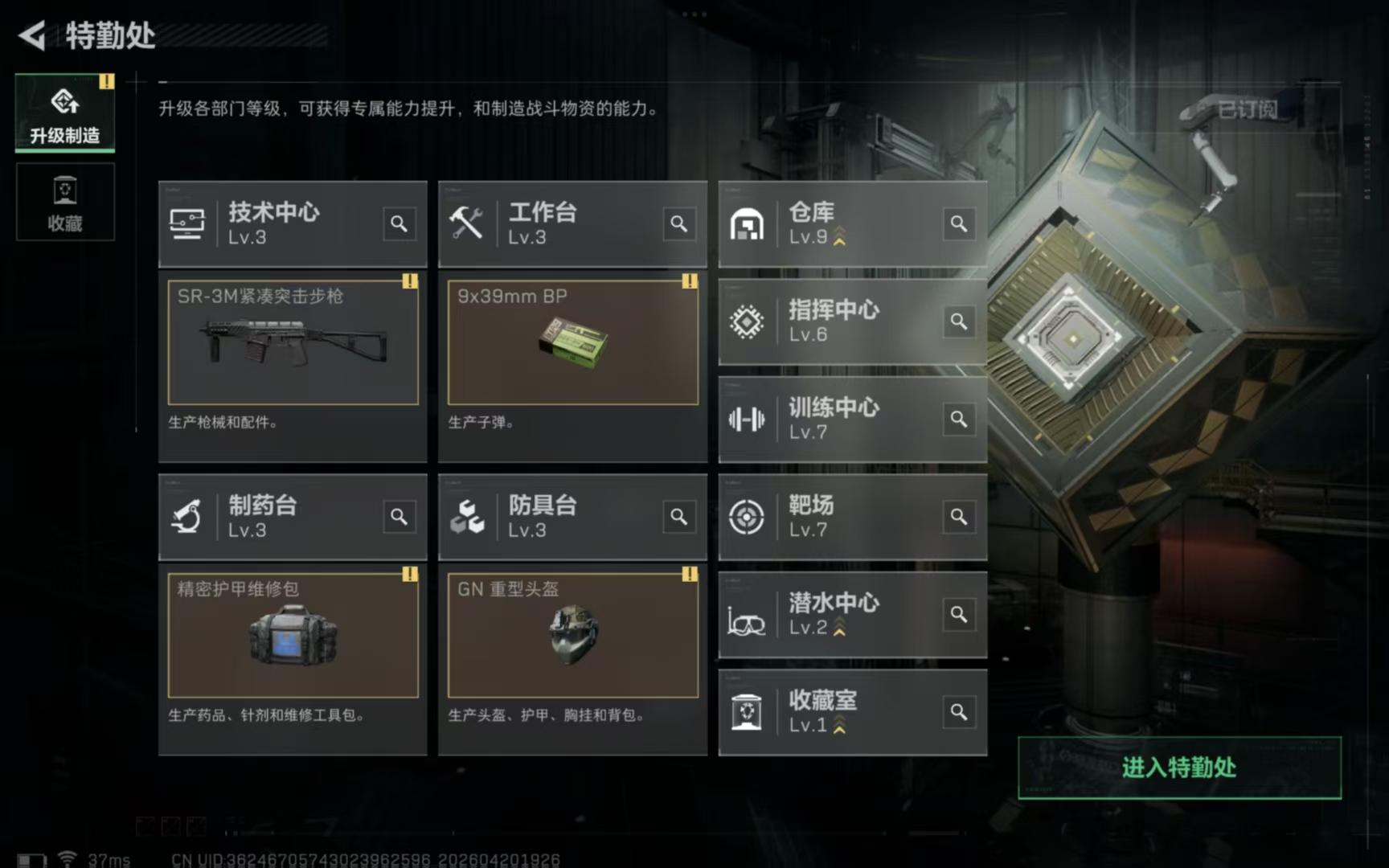Click the 仓库 Lv.9 upgrade arrow
Screen dimensions: 1389x868
coord(839,237)
